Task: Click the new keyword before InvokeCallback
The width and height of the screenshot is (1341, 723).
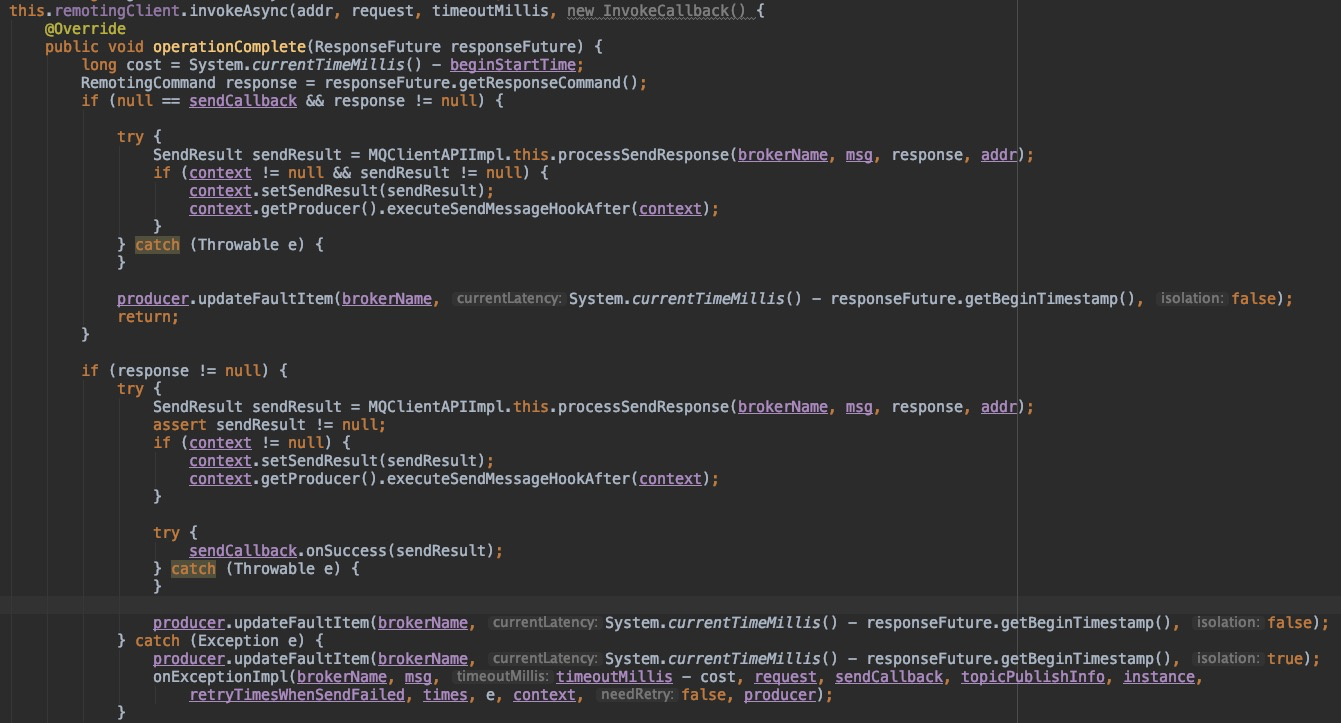Action: [x=580, y=11]
